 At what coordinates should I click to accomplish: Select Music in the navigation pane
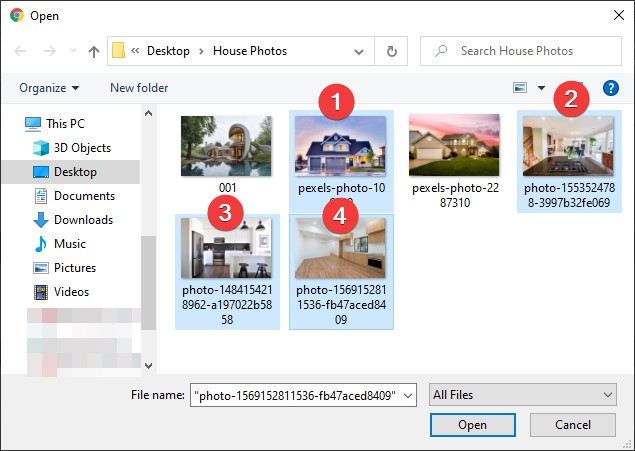(70, 244)
